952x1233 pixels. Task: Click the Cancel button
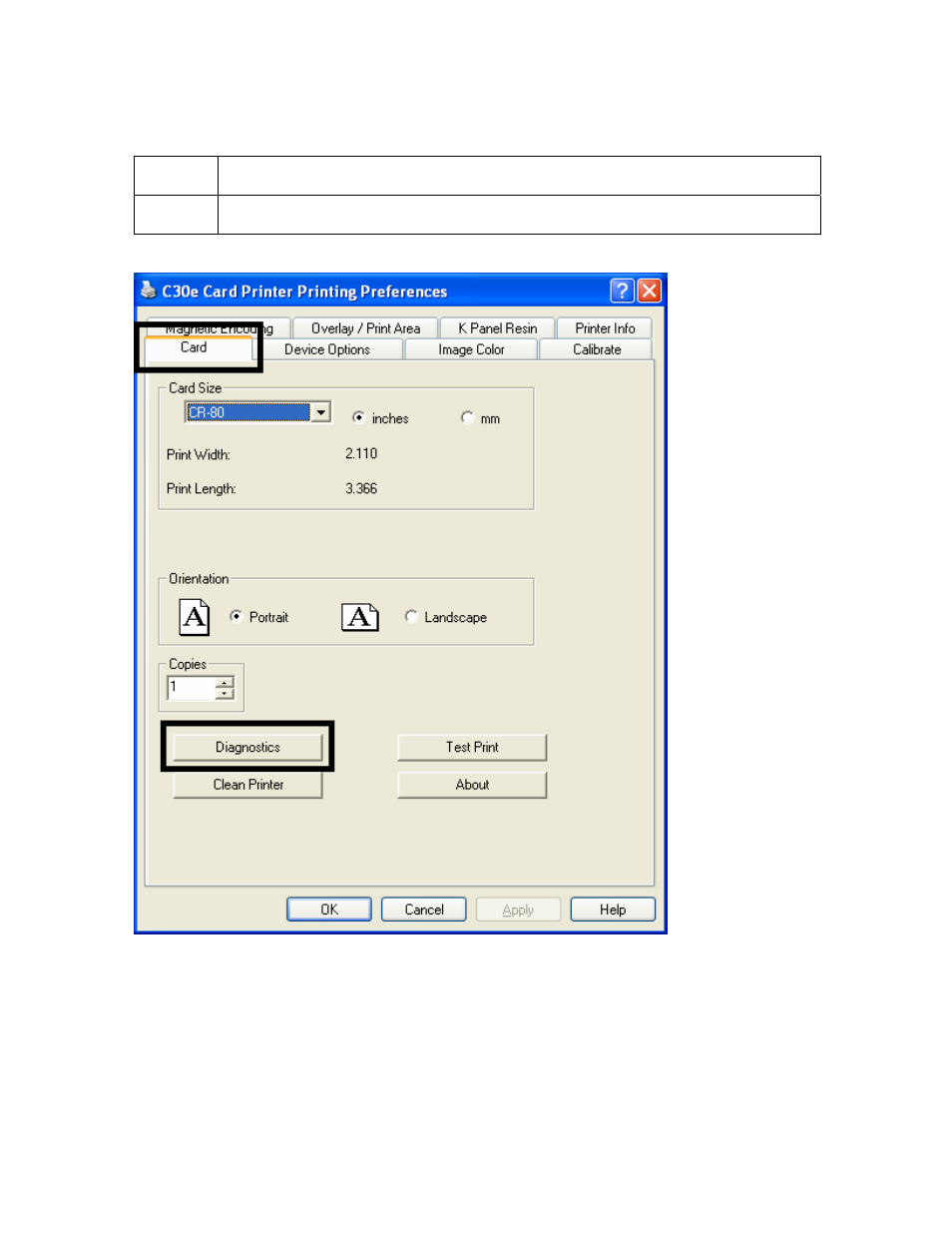424,910
